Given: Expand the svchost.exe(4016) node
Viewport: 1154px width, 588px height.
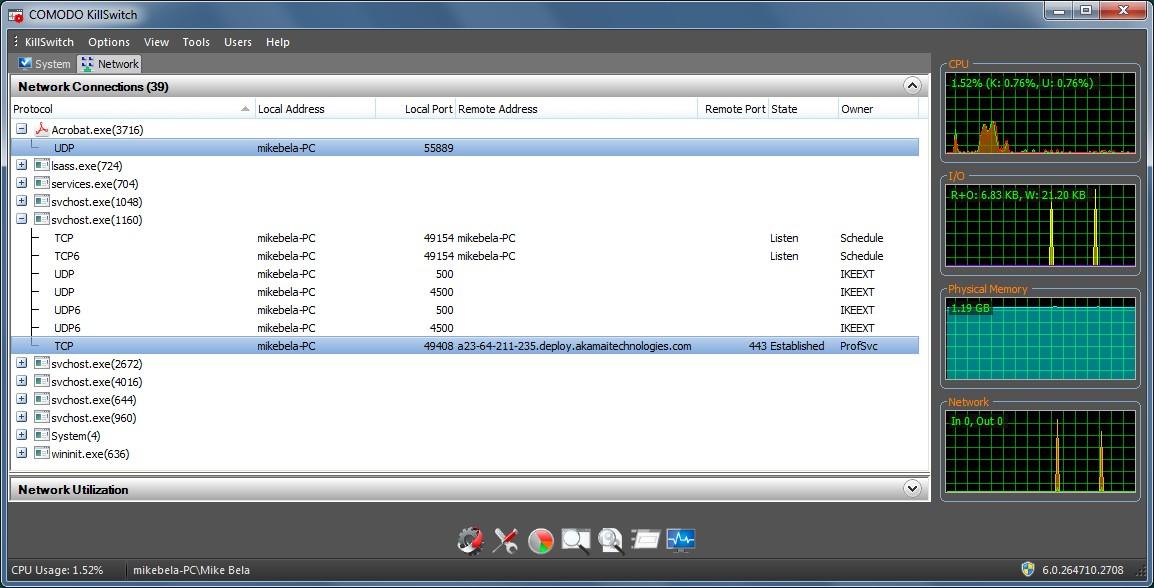Looking at the screenshot, I should coord(21,381).
